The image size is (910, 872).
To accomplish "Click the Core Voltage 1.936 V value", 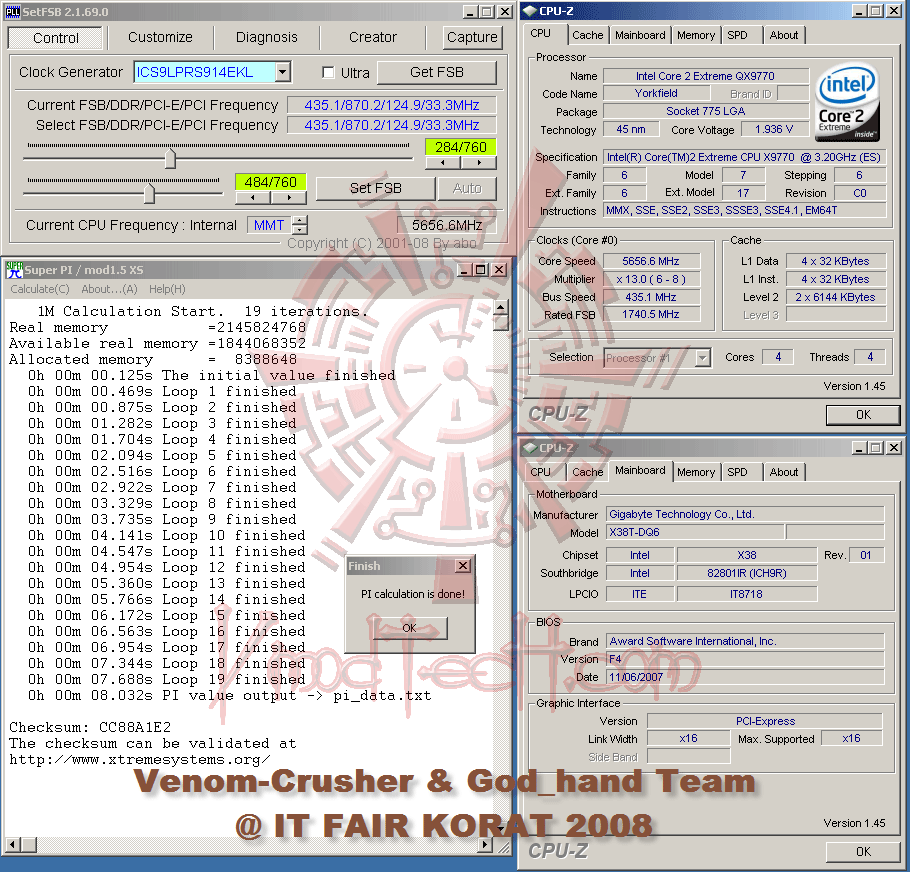I will coord(774,129).
